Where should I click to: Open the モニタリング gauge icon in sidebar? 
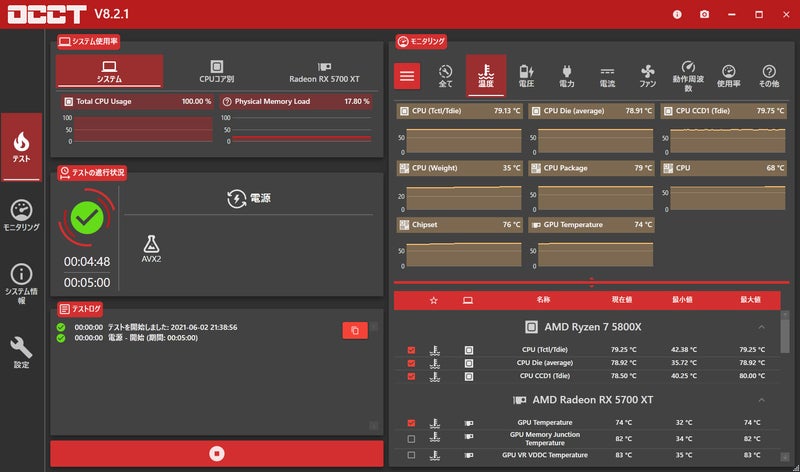[x=21, y=215]
